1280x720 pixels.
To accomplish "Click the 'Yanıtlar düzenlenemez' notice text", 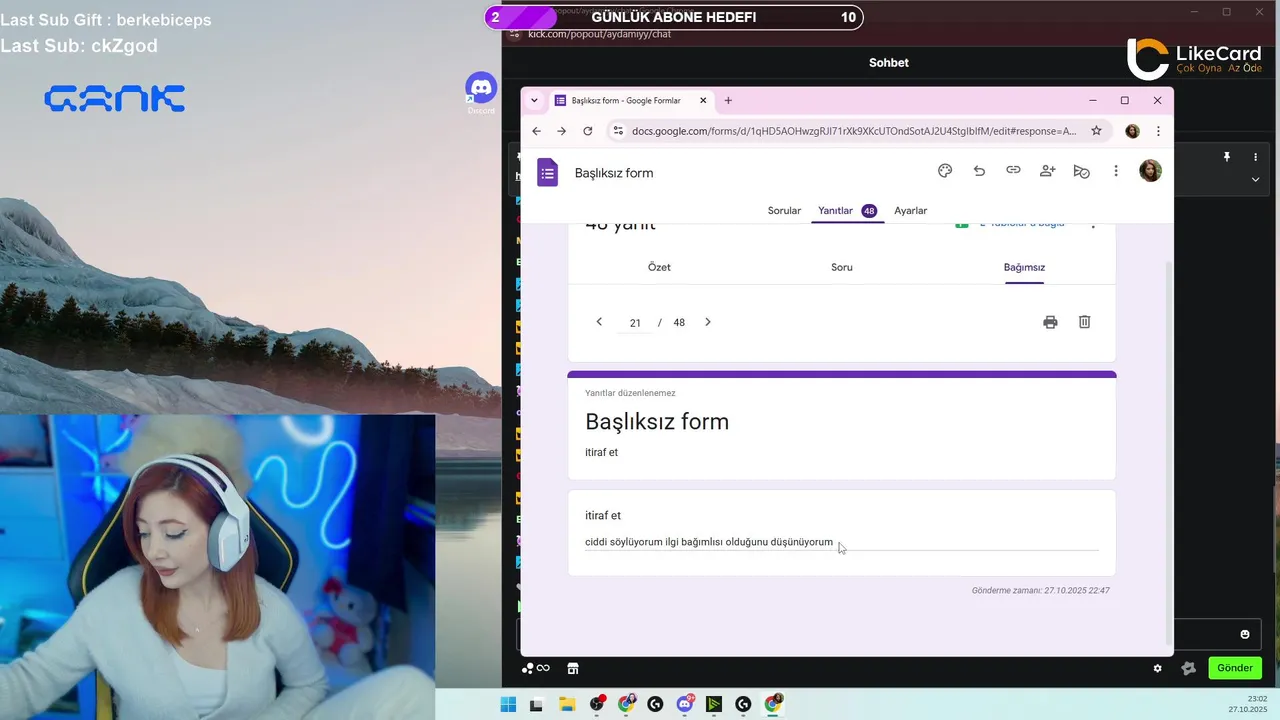I will coord(630,393).
